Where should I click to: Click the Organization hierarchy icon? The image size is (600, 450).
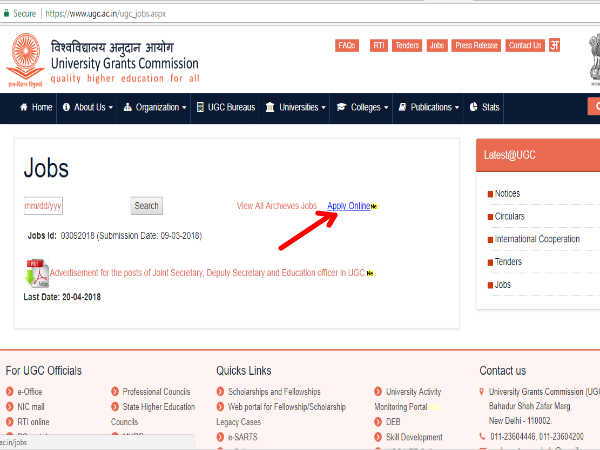coord(128,108)
